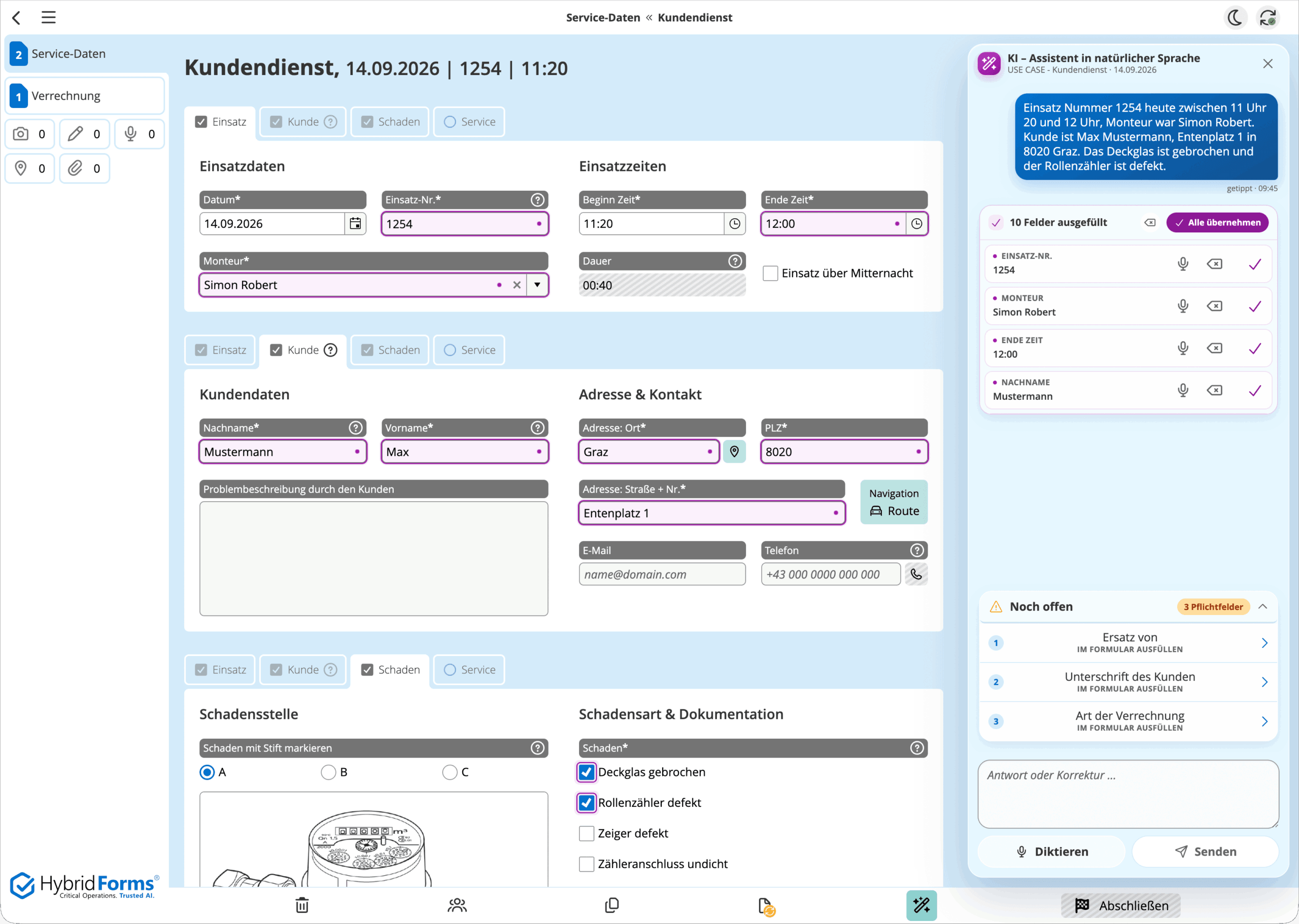Viewport: 1299px width, 924px height.
Task: Select radio option C
Action: [x=450, y=772]
